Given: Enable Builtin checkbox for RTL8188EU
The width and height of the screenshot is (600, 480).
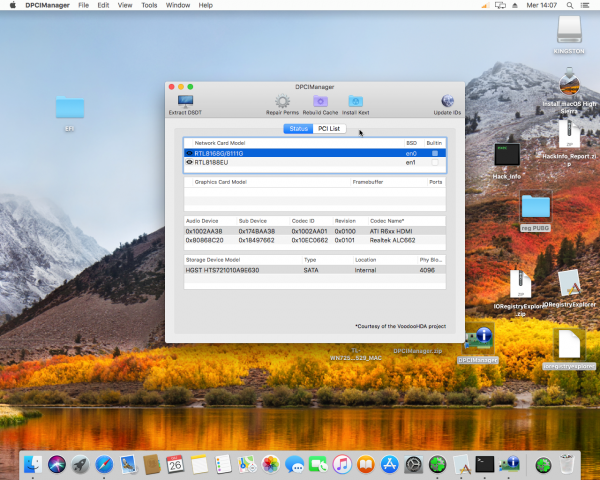Looking at the screenshot, I should point(435,162).
